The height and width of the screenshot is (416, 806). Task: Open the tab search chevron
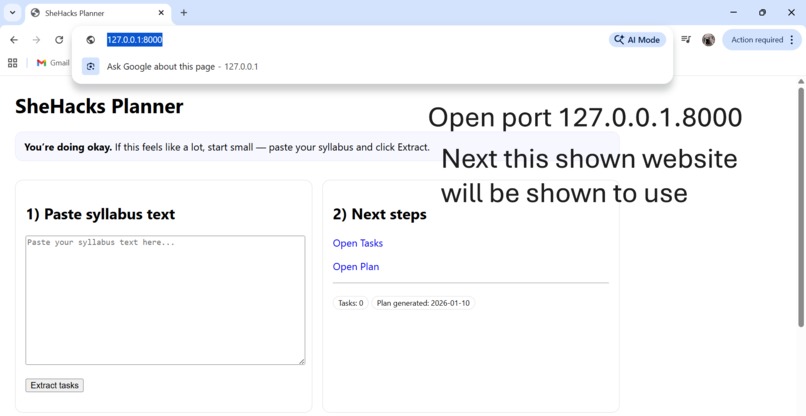pos(12,12)
